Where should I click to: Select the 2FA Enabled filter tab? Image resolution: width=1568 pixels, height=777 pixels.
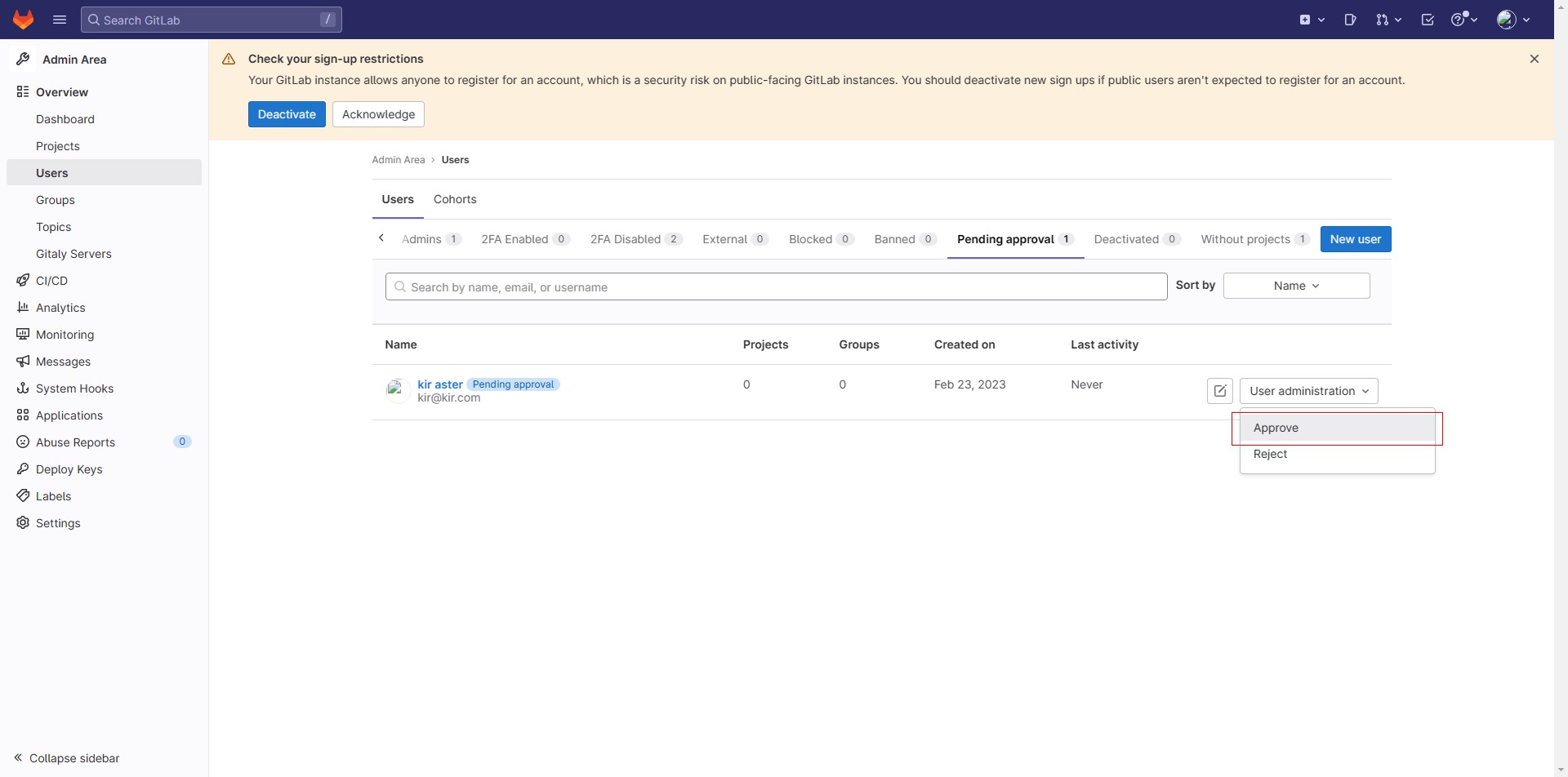tap(525, 239)
